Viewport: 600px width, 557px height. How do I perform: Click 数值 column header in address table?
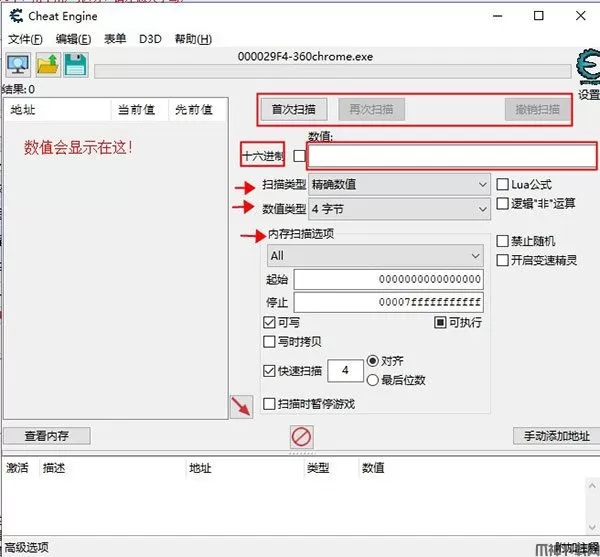click(x=373, y=468)
